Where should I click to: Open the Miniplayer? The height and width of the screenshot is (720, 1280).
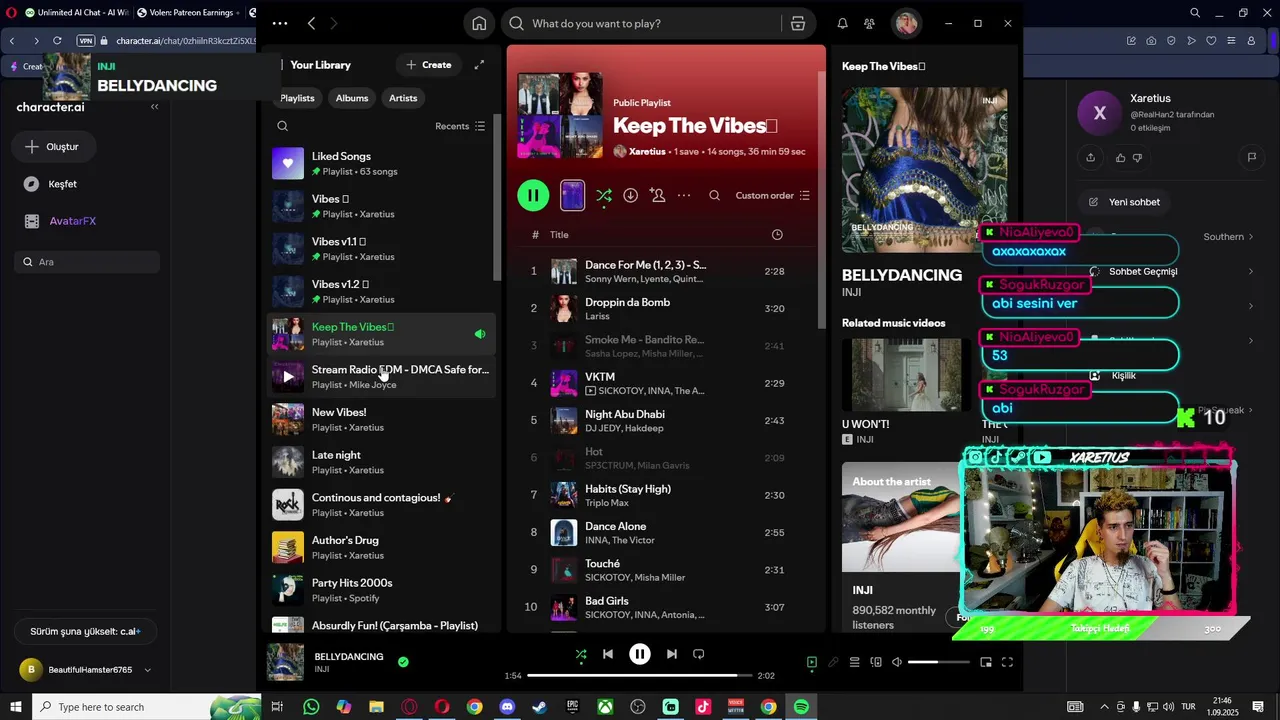[x=986, y=662]
